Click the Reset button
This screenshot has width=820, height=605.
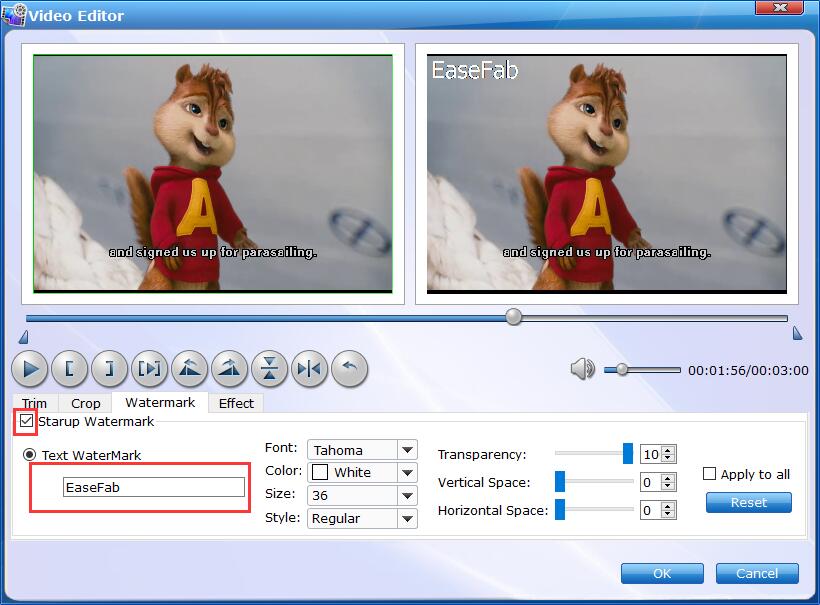748,503
